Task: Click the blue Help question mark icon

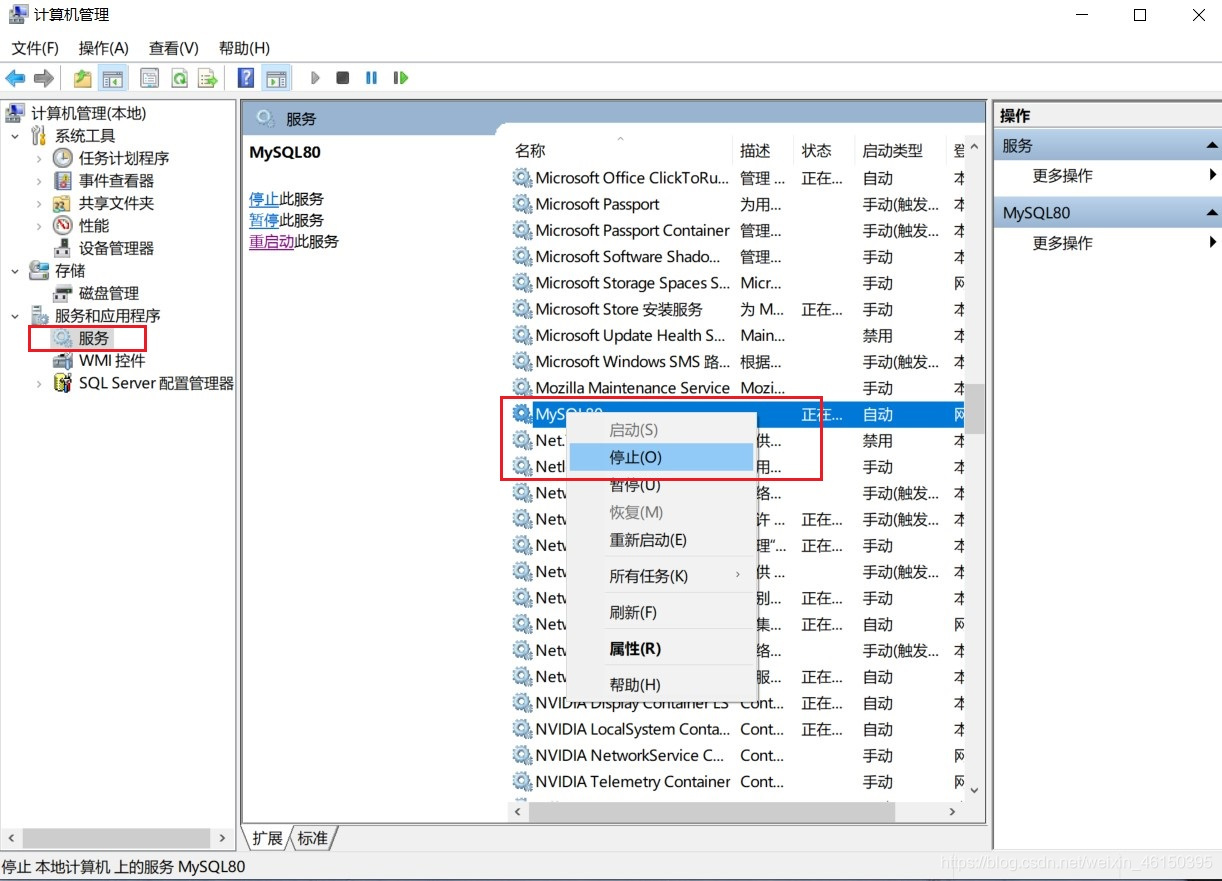Action: click(246, 78)
